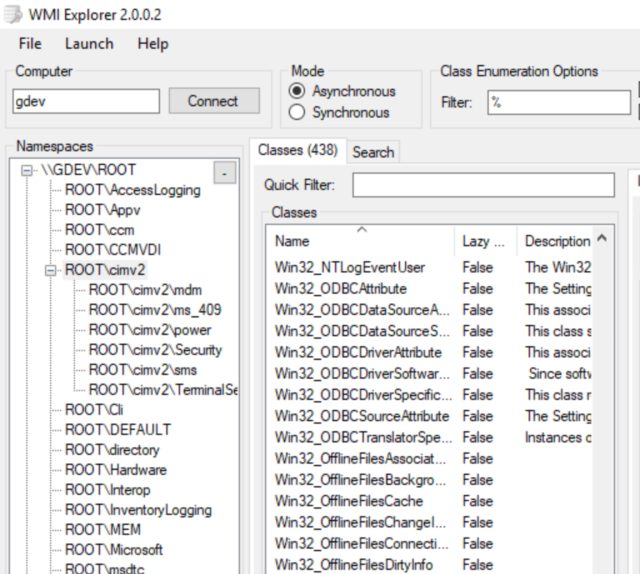Sort classes by the Lazy column header
The height and width of the screenshot is (574, 640).
coord(486,241)
